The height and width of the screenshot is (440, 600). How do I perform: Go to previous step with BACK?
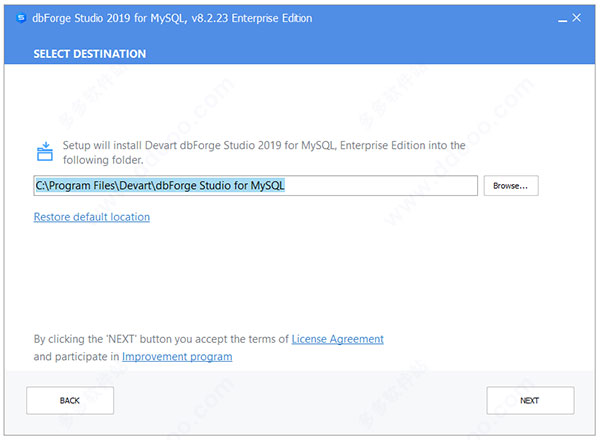click(x=70, y=400)
